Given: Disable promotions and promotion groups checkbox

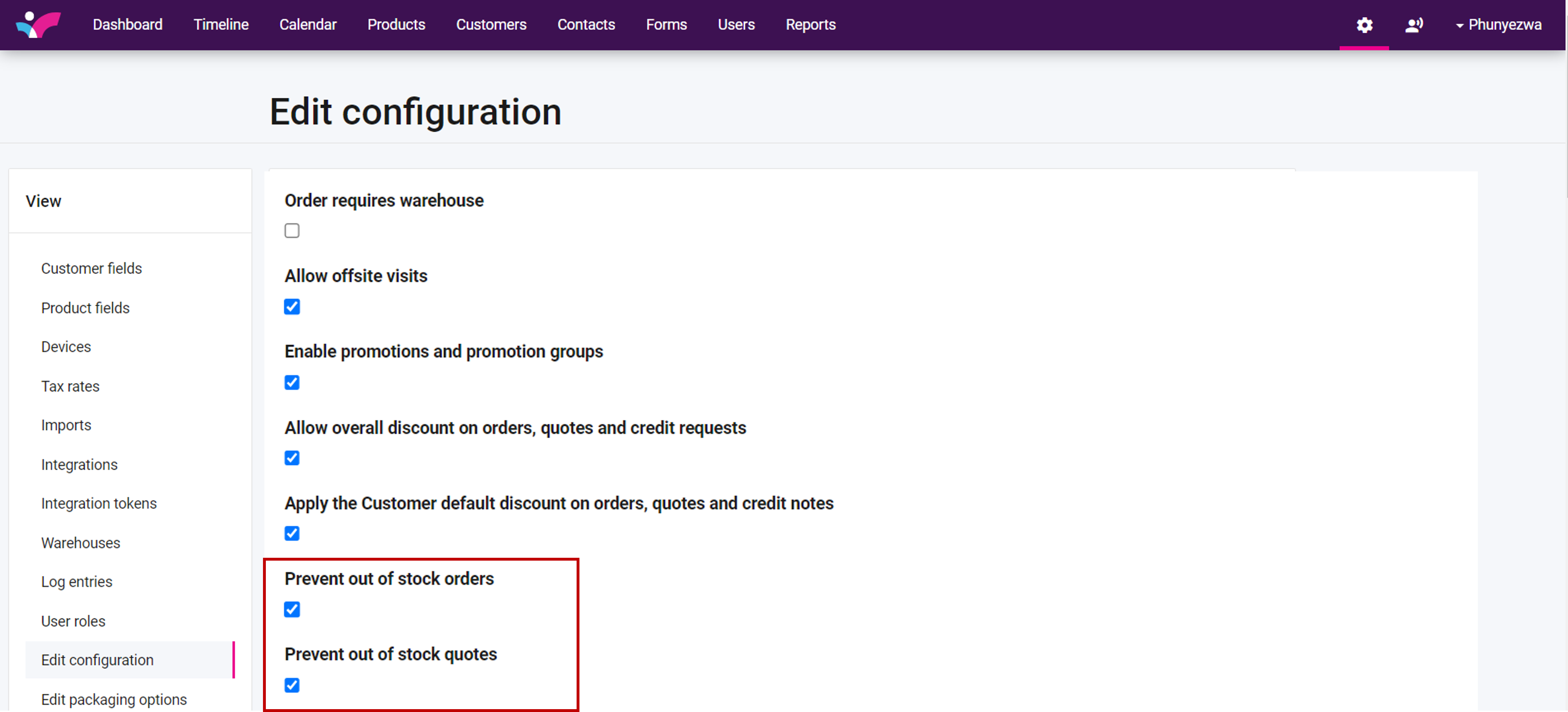Looking at the screenshot, I should [x=292, y=382].
